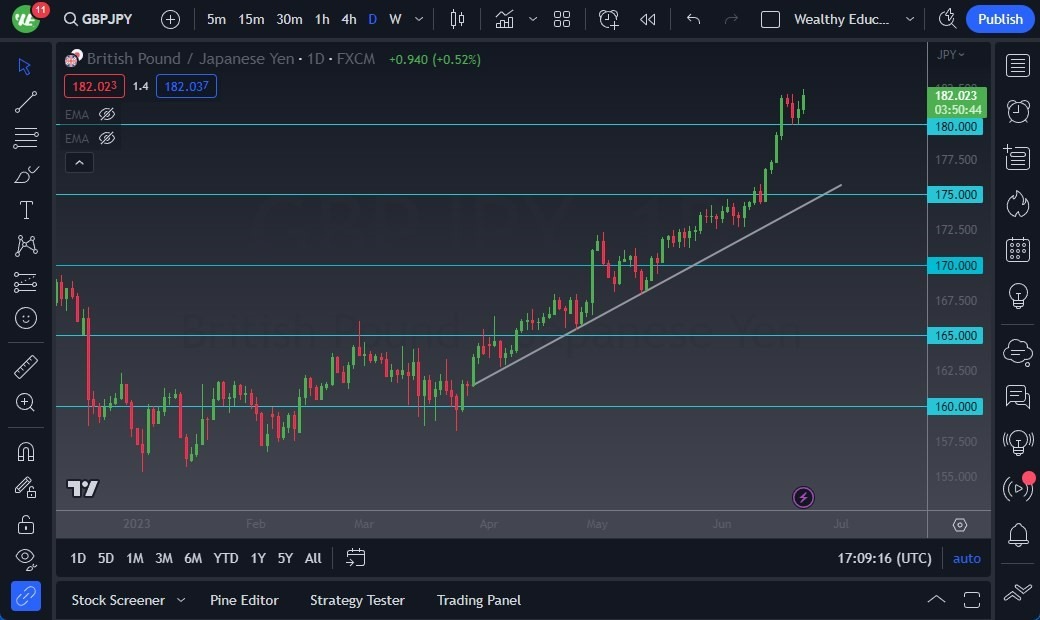This screenshot has width=1040, height=620.
Task: Open the Indicators menu
Action: point(505,19)
